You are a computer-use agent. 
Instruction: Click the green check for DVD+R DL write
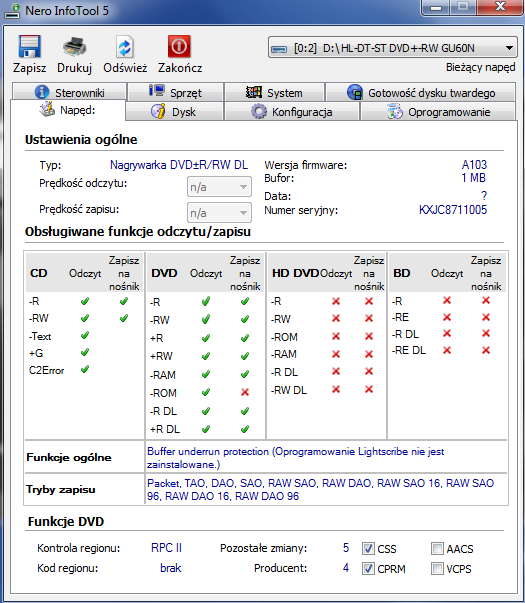click(x=245, y=429)
